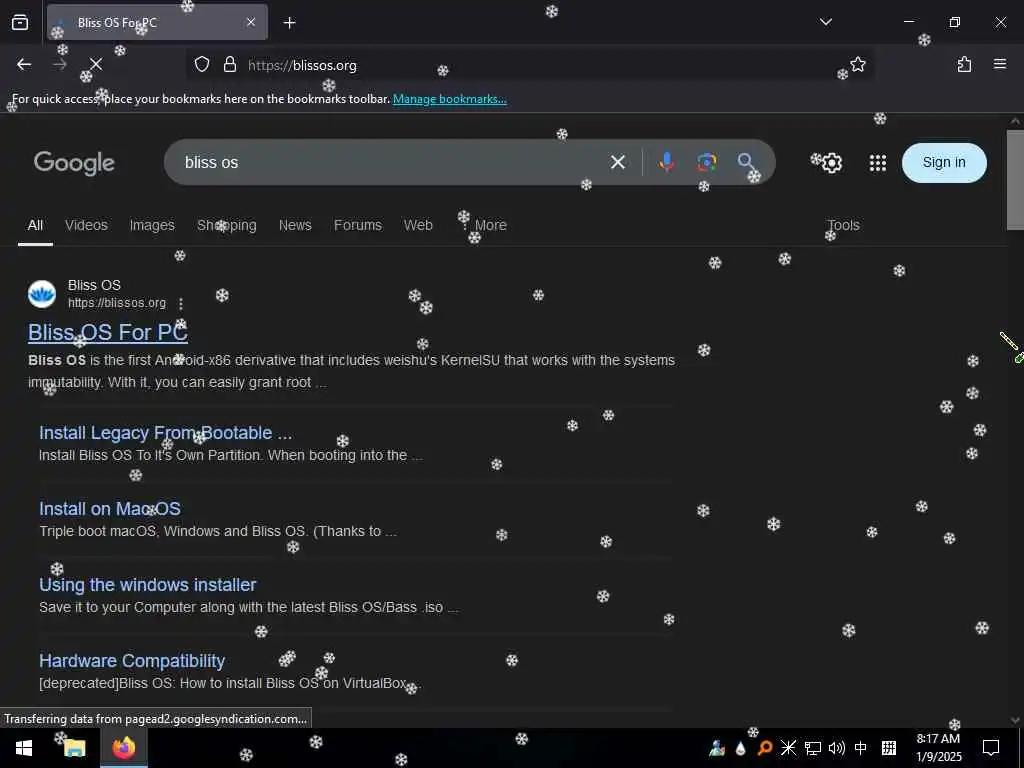1024x768 pixels.
Task: Switch to News results tab
Action: [295, 225]
